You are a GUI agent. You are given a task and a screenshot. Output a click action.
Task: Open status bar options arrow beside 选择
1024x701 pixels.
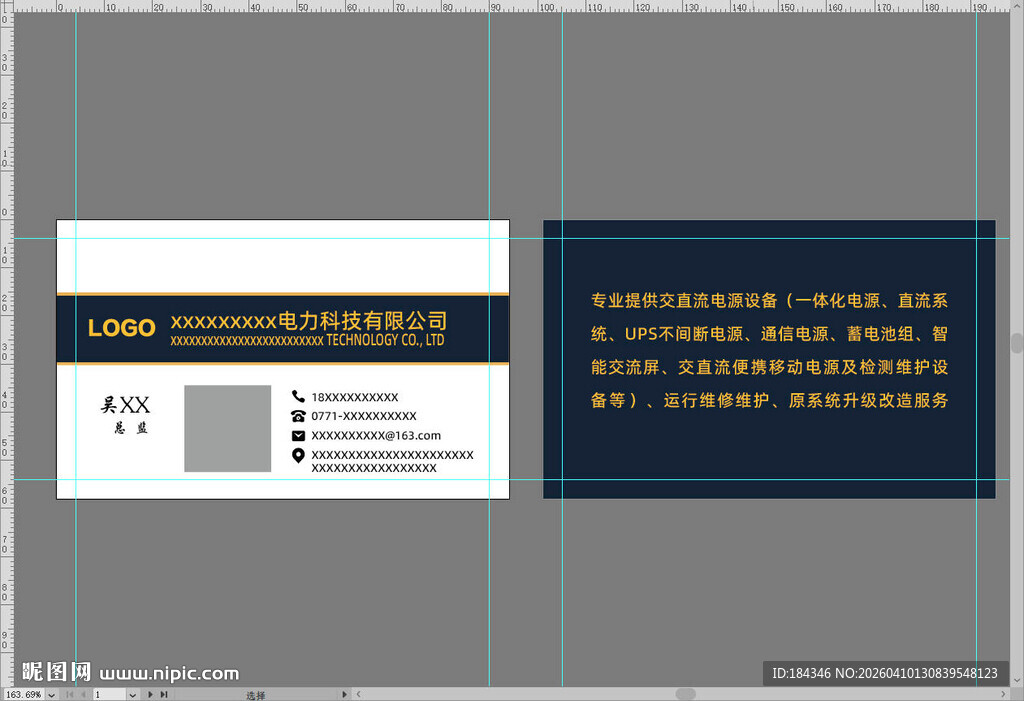pyautogui.click(x=345, y=694)
